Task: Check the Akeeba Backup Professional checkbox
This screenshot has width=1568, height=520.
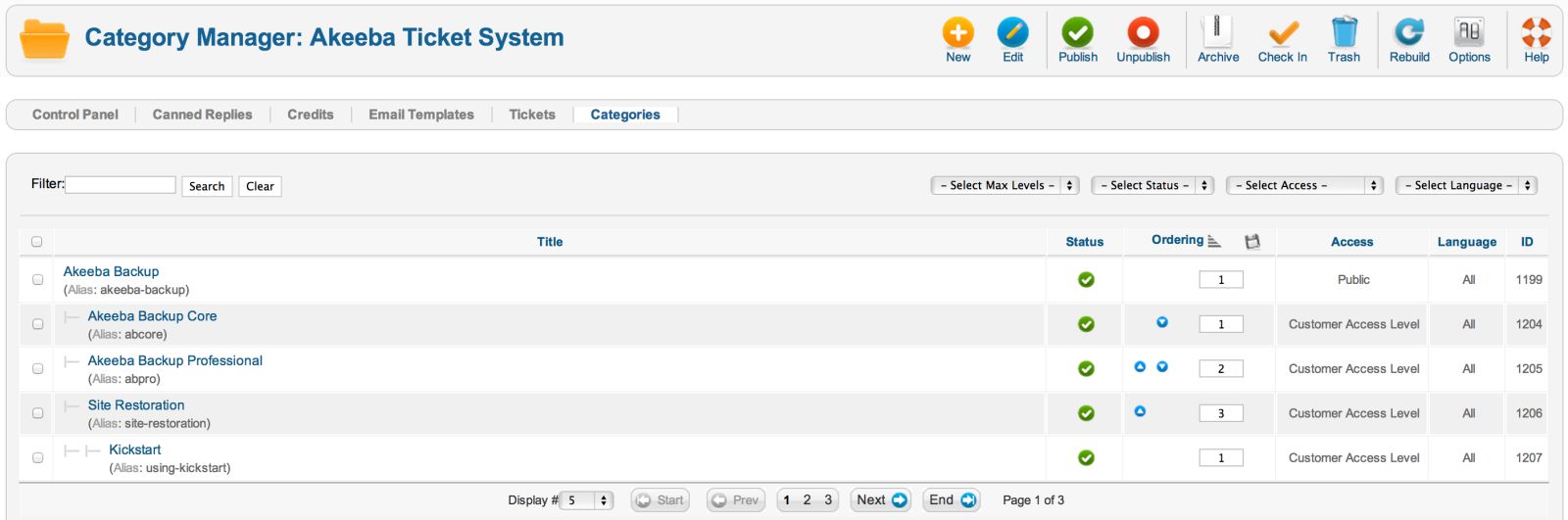Action: [x=37, y=369]
